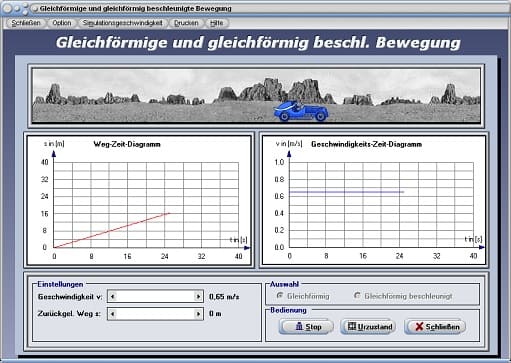511x363 pixels.
Task: Click the 0 m distance value
Action: pos(215,314)
